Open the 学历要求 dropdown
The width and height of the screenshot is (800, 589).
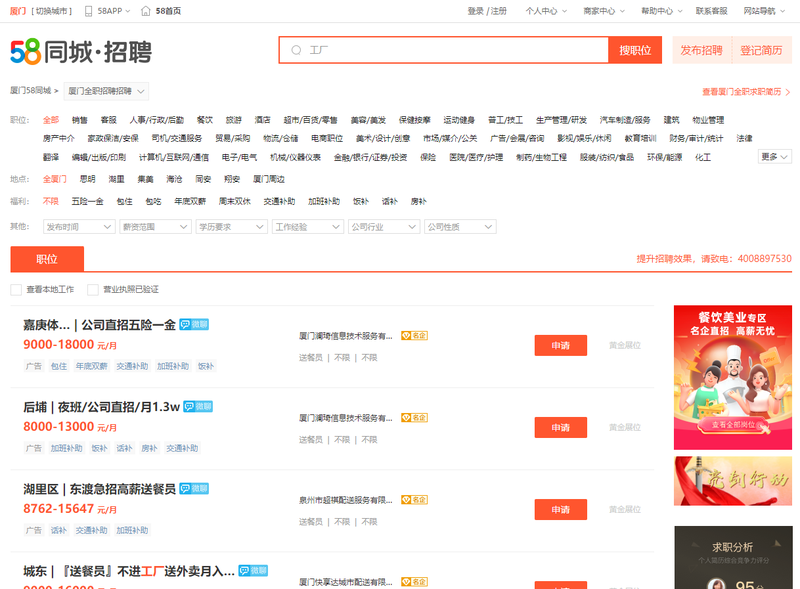232,227
